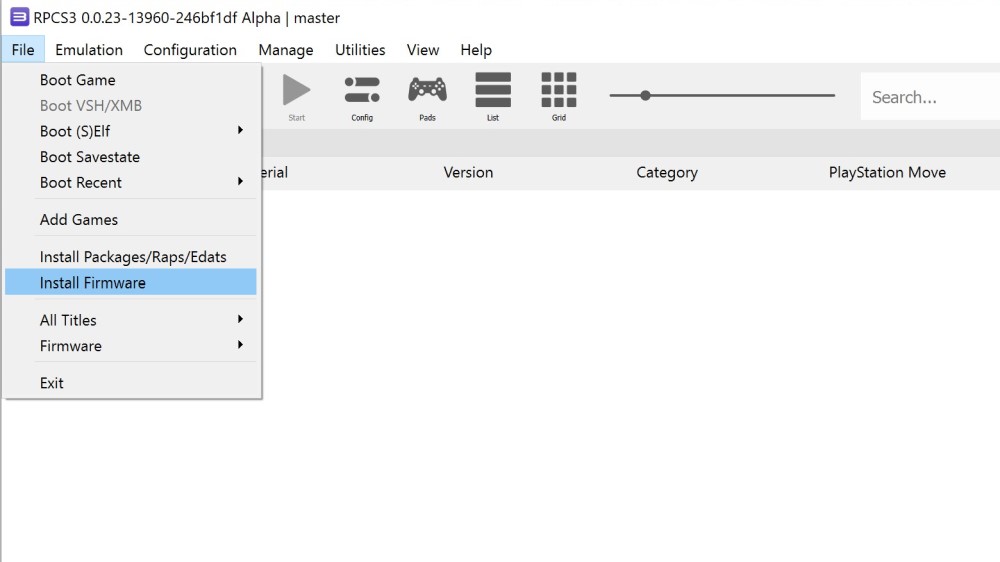Viewport: 1000px width, 562px height.
Task: Switch to Grid view icon
Action: 559,91
